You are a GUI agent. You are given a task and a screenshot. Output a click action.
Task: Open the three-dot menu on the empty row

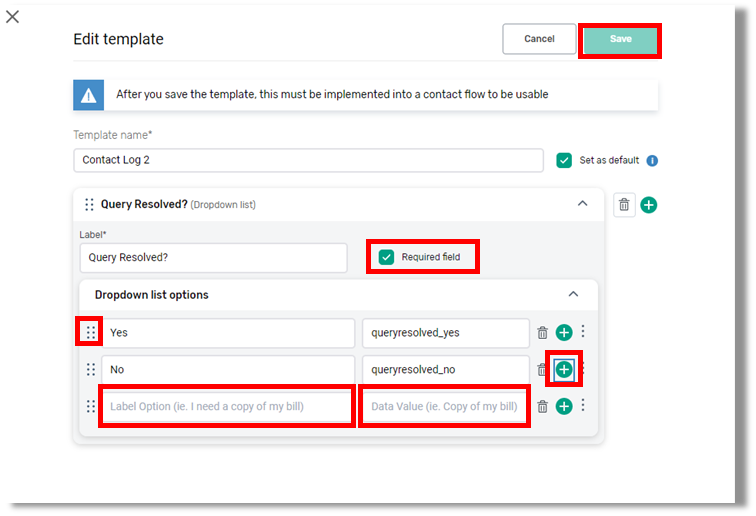pyautogui.click(x=583, y=406)
